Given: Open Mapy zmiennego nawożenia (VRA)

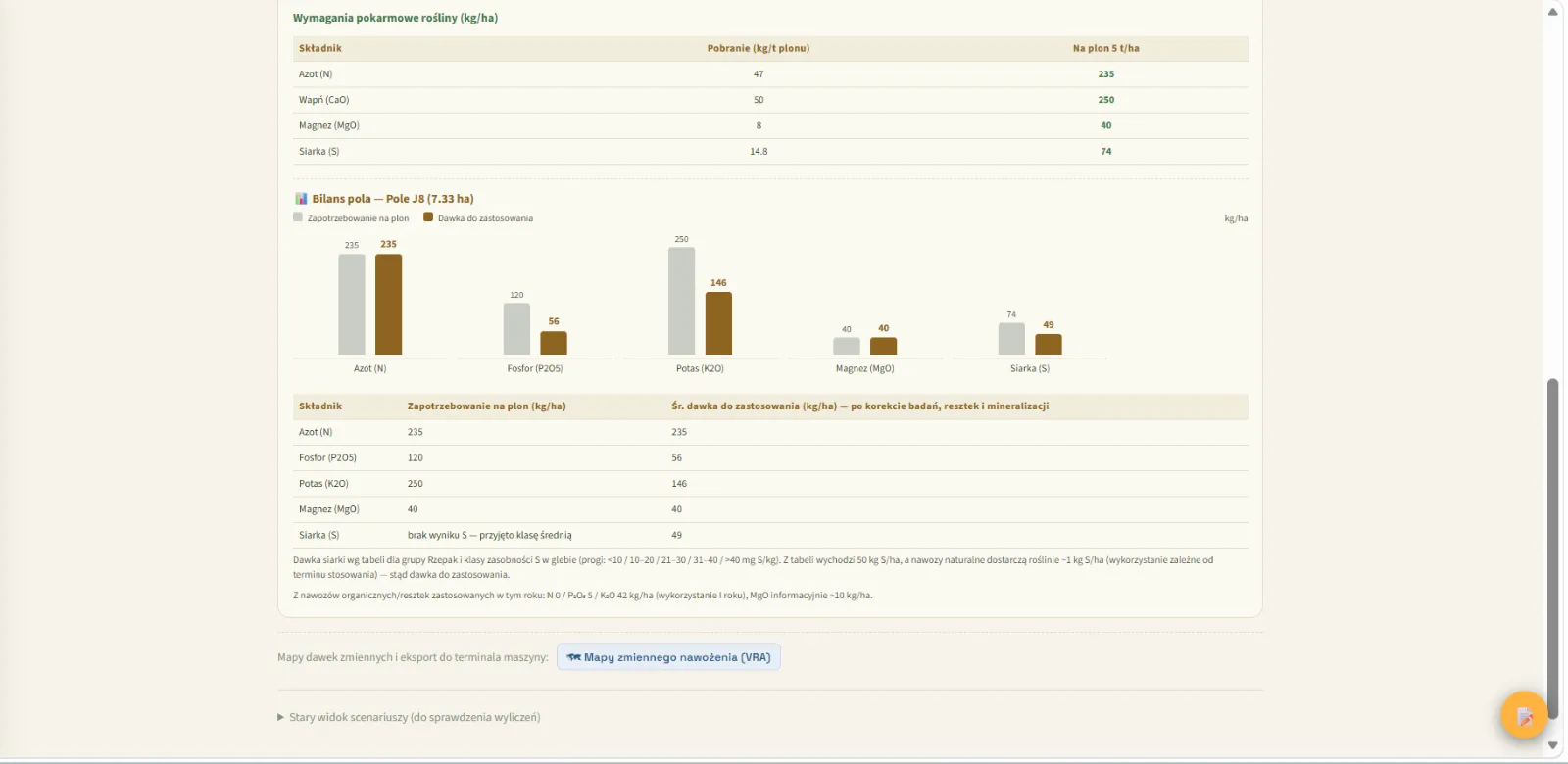Looking at the screenshot, I should pyautogui.click(x=668, y=657).
